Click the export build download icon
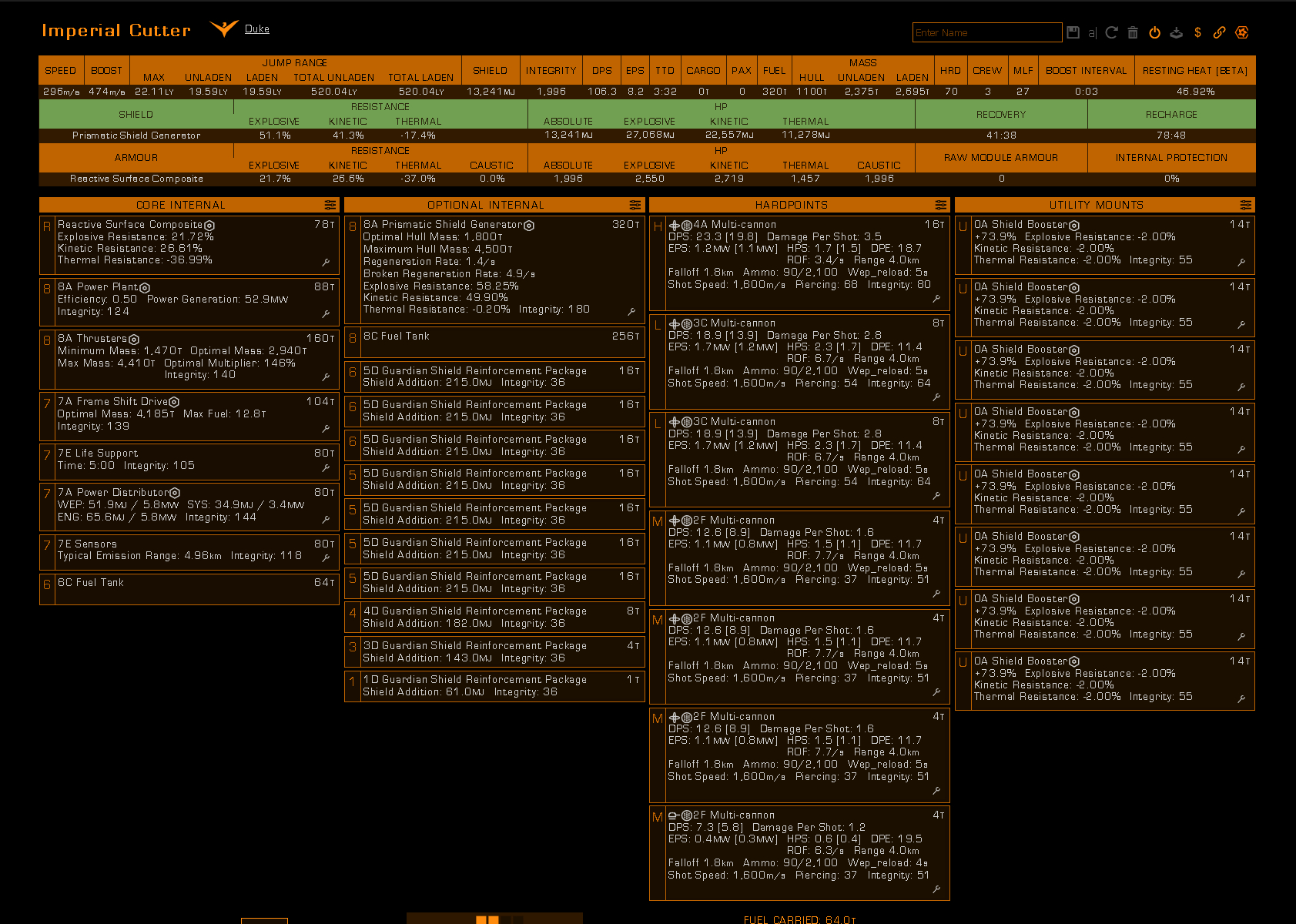Screen dimensions: 1296x924 coord(1176,32)
